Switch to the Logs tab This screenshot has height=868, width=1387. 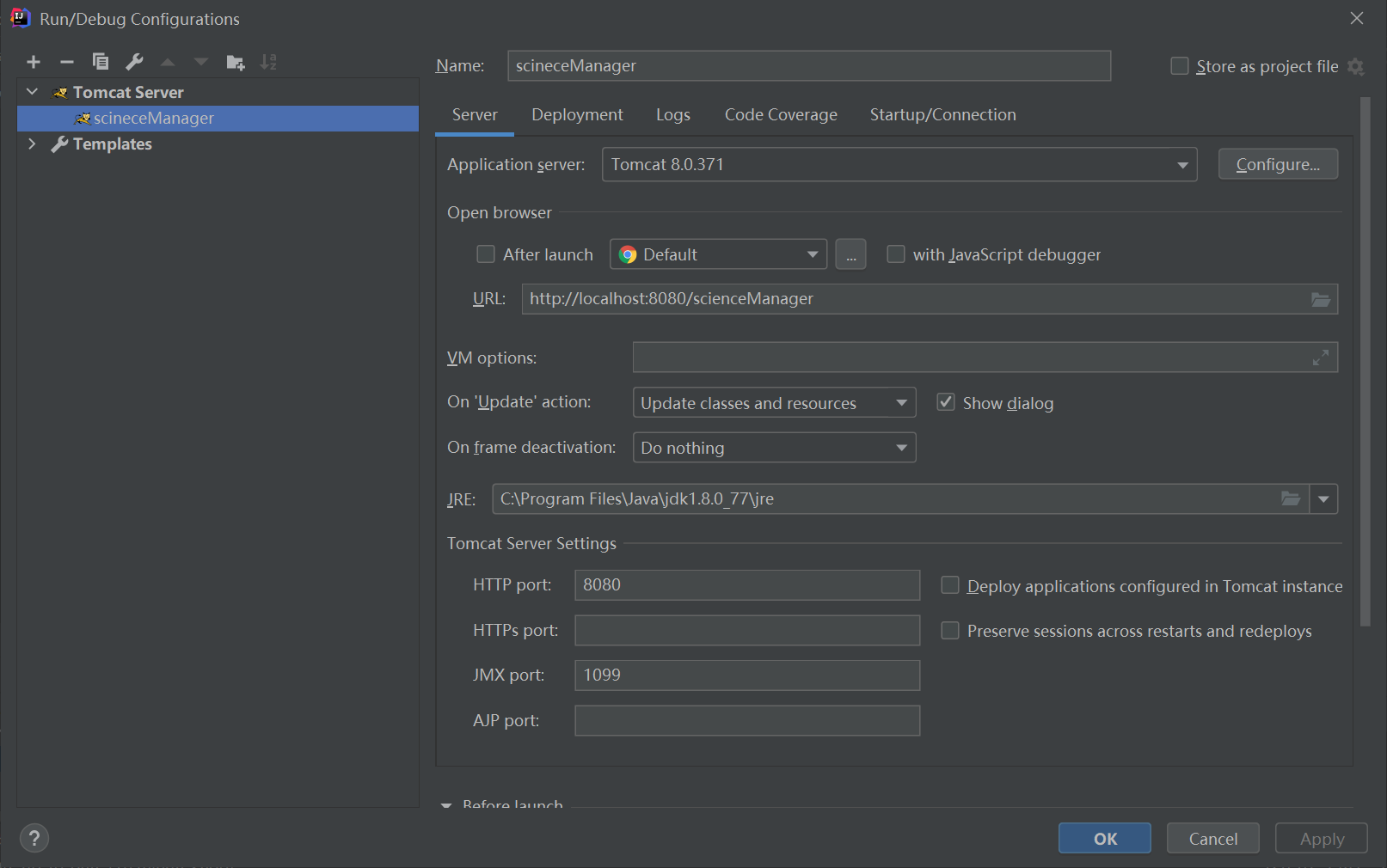[673, 115]
